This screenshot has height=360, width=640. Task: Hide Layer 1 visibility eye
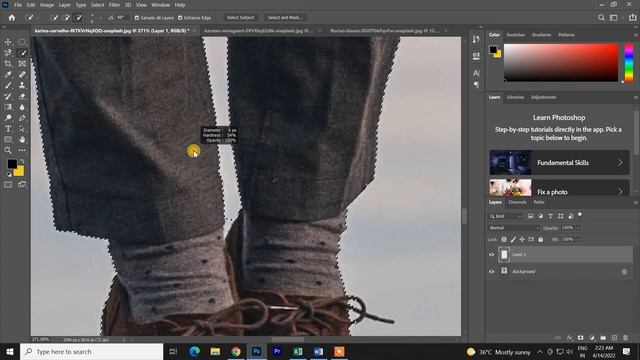(x=491, y=254)
